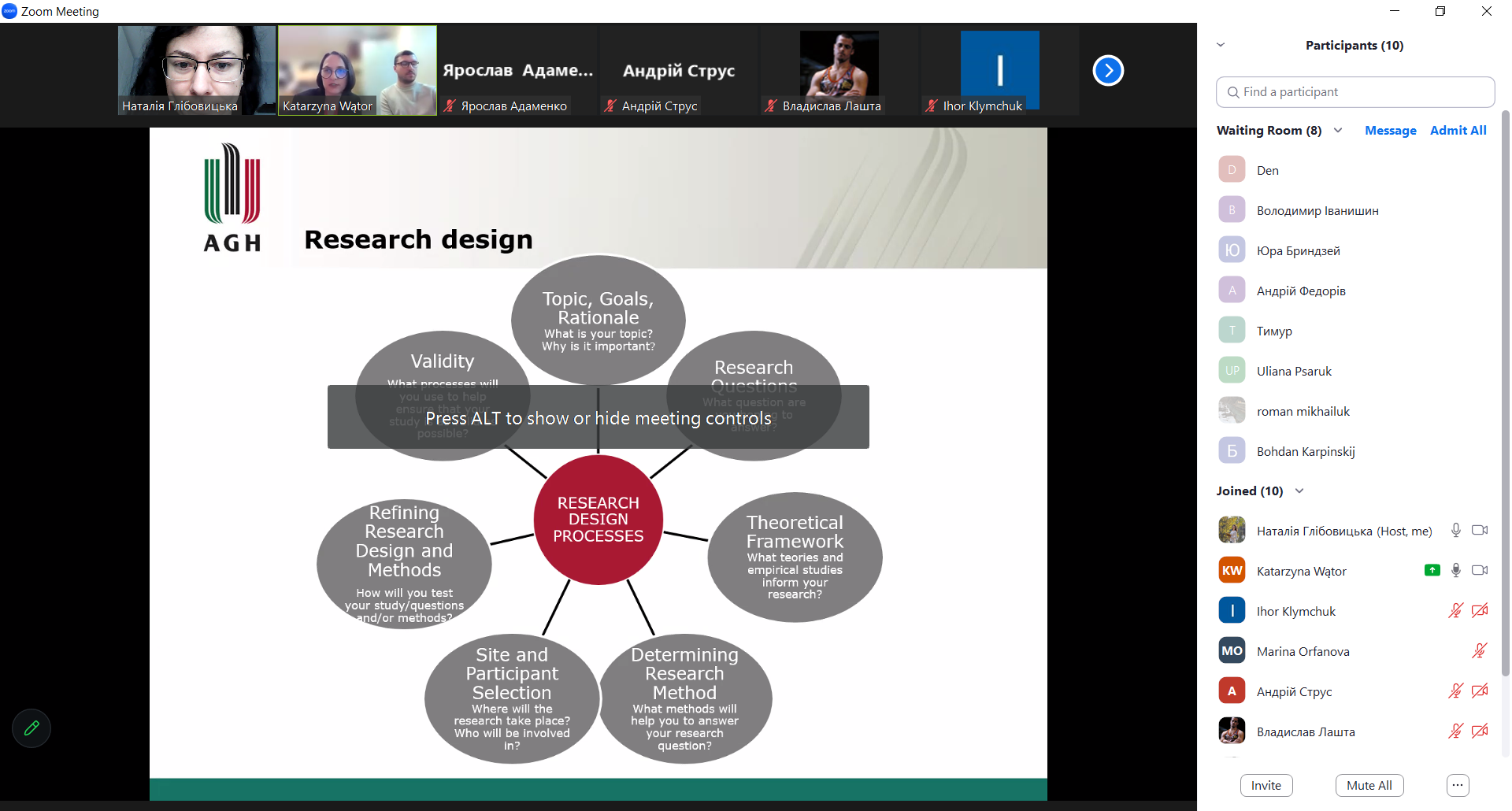Viewport: 1512px width, 811px height.
Task: Open the more options ellipsis button
Action: (1457, 785)
